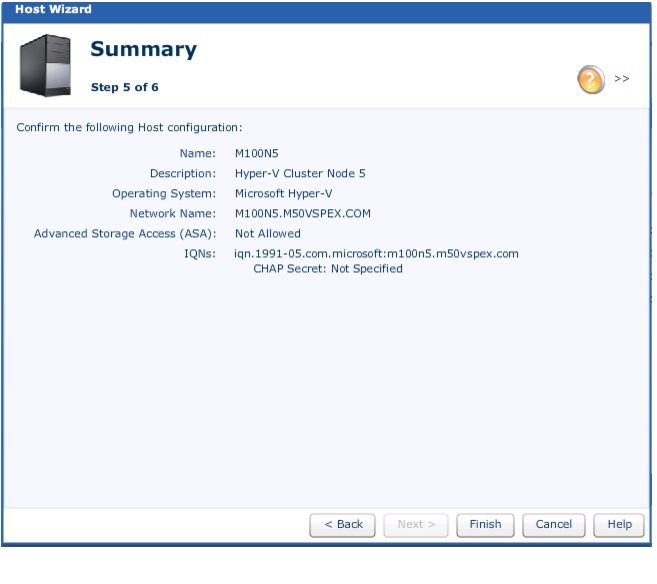Click the Description label
Image resolution: width=657 pixels, height=584 pixels.
183,173
